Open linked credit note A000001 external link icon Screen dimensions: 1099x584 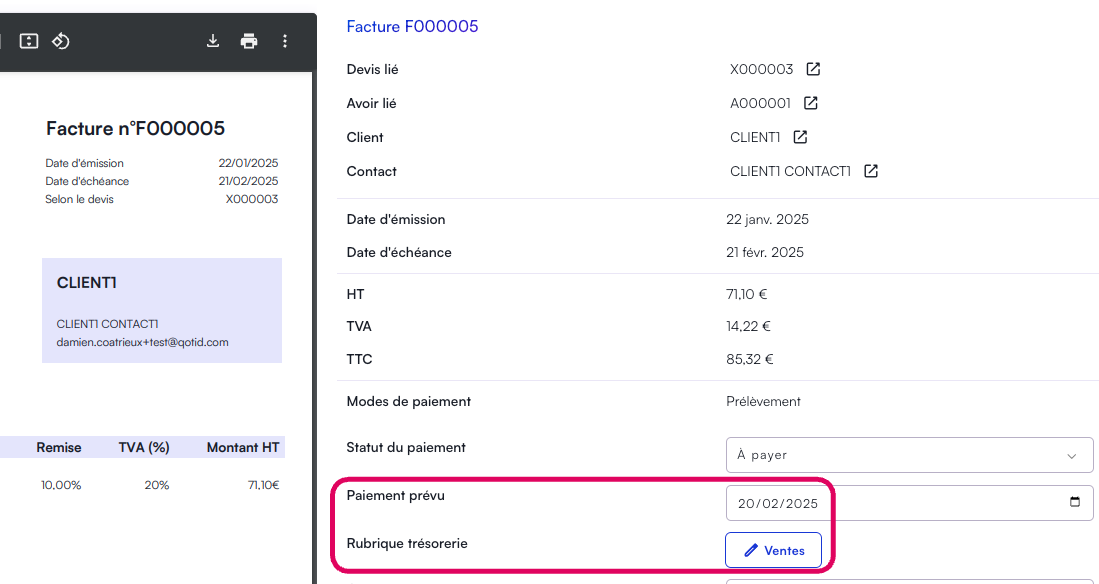pyautogui.click(x=812, y=104)
